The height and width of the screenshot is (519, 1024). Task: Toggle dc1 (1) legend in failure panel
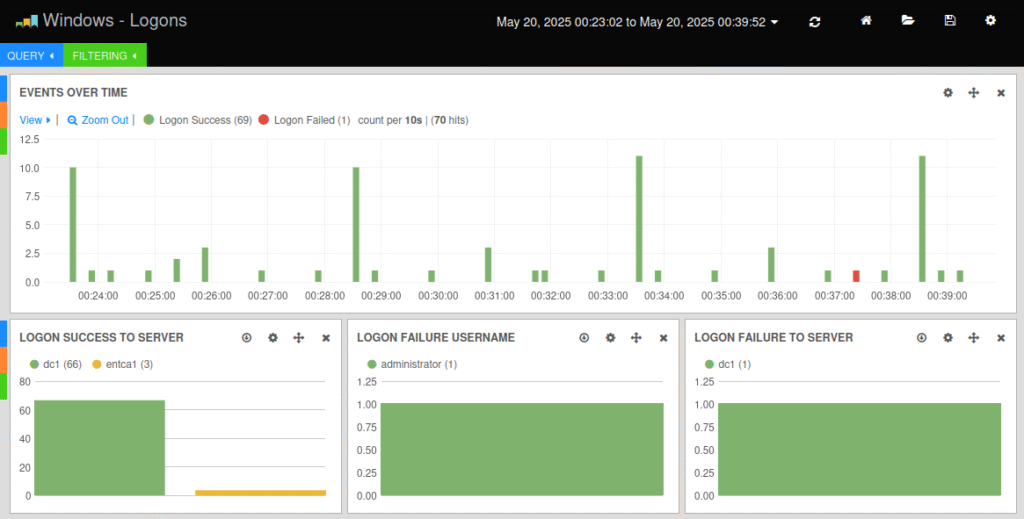coord(728,364)
